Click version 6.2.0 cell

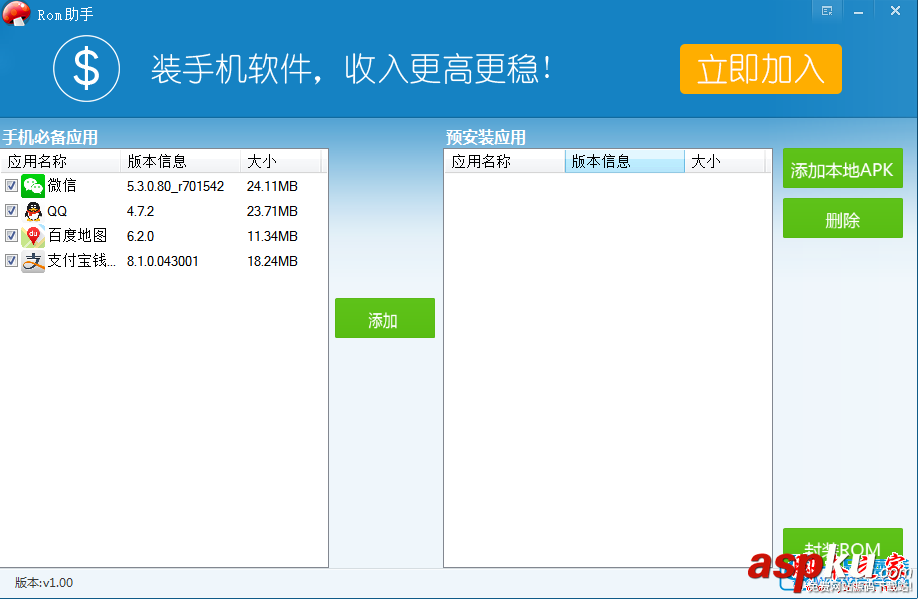point(141,236)
